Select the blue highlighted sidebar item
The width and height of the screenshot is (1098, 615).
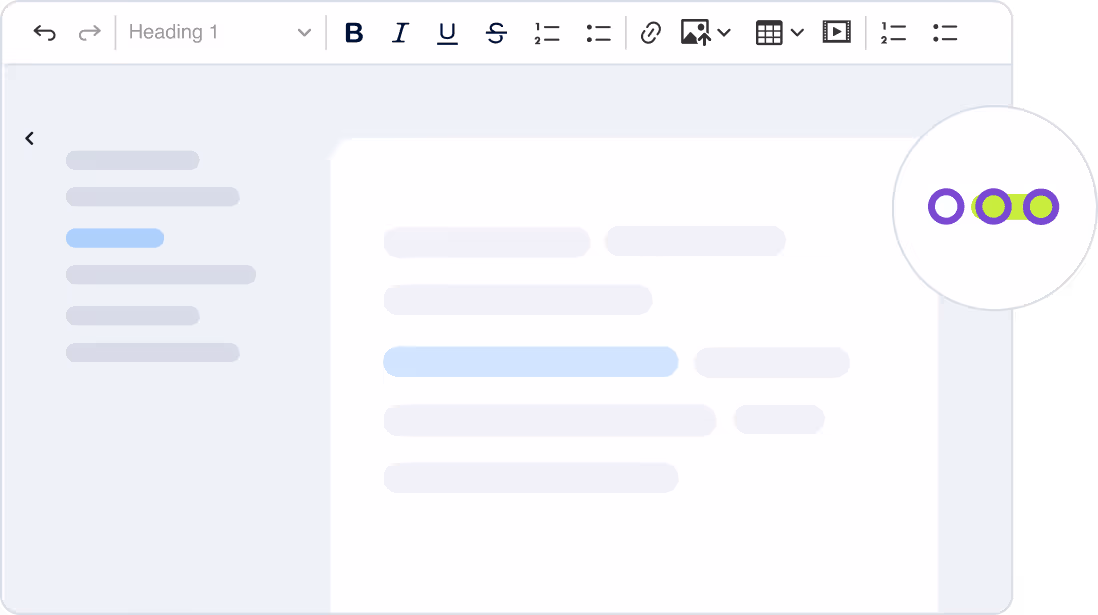[115, 238]
